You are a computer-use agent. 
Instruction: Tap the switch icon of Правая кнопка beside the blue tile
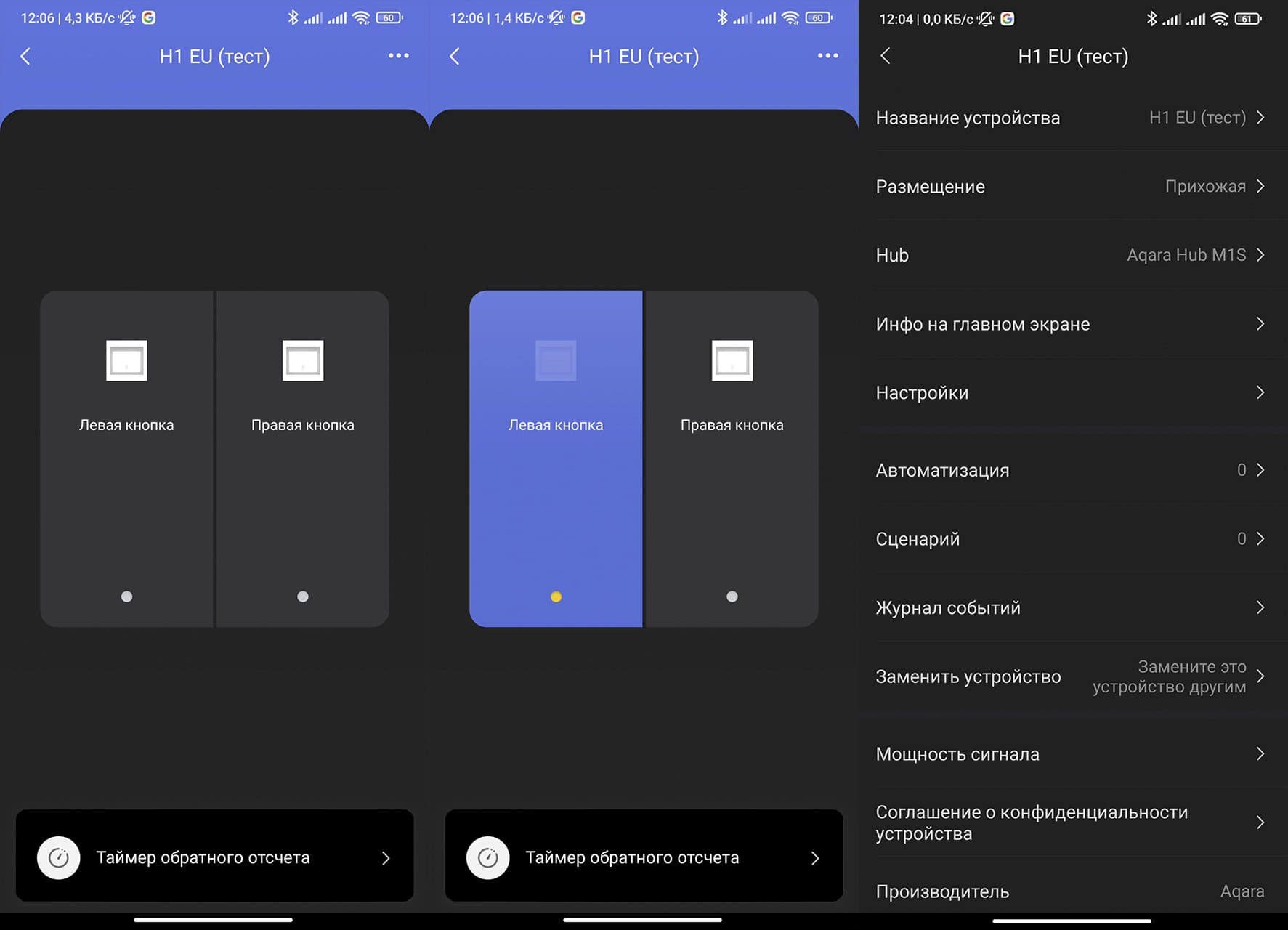(x=732, y=360)
